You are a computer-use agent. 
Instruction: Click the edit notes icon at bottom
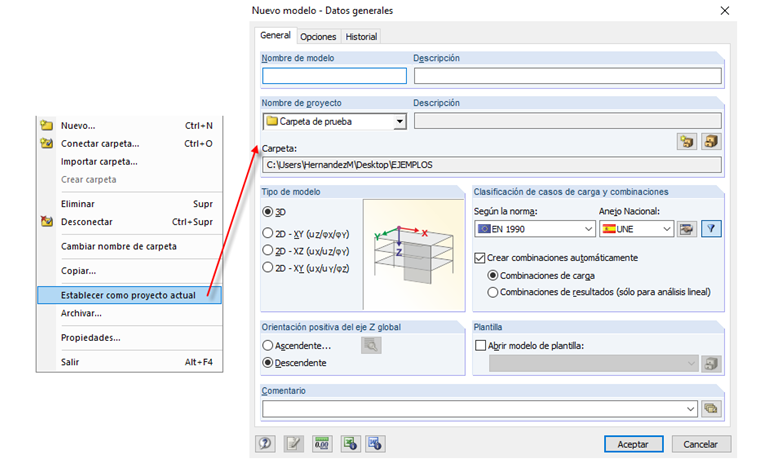[294, 443]
